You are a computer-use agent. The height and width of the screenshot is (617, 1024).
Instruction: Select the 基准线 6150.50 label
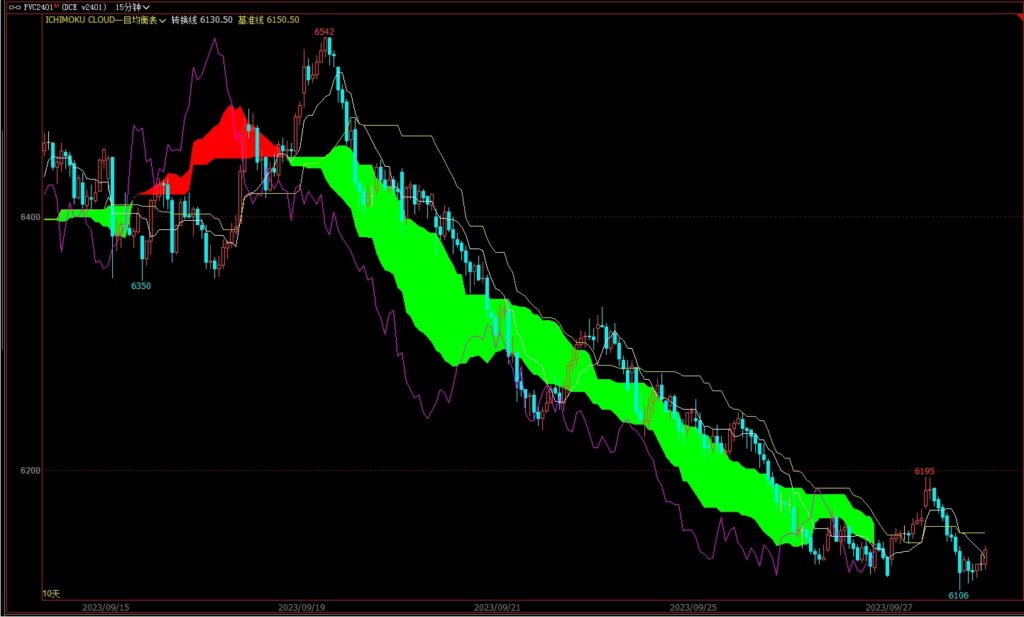pos(267,19)
